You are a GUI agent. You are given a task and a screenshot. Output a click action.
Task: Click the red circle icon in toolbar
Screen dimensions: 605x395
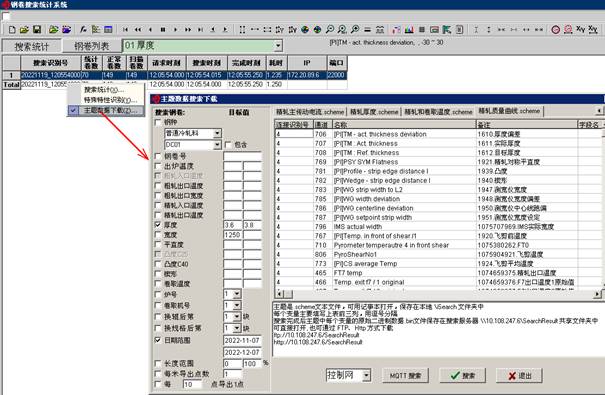tap(556, 29)
